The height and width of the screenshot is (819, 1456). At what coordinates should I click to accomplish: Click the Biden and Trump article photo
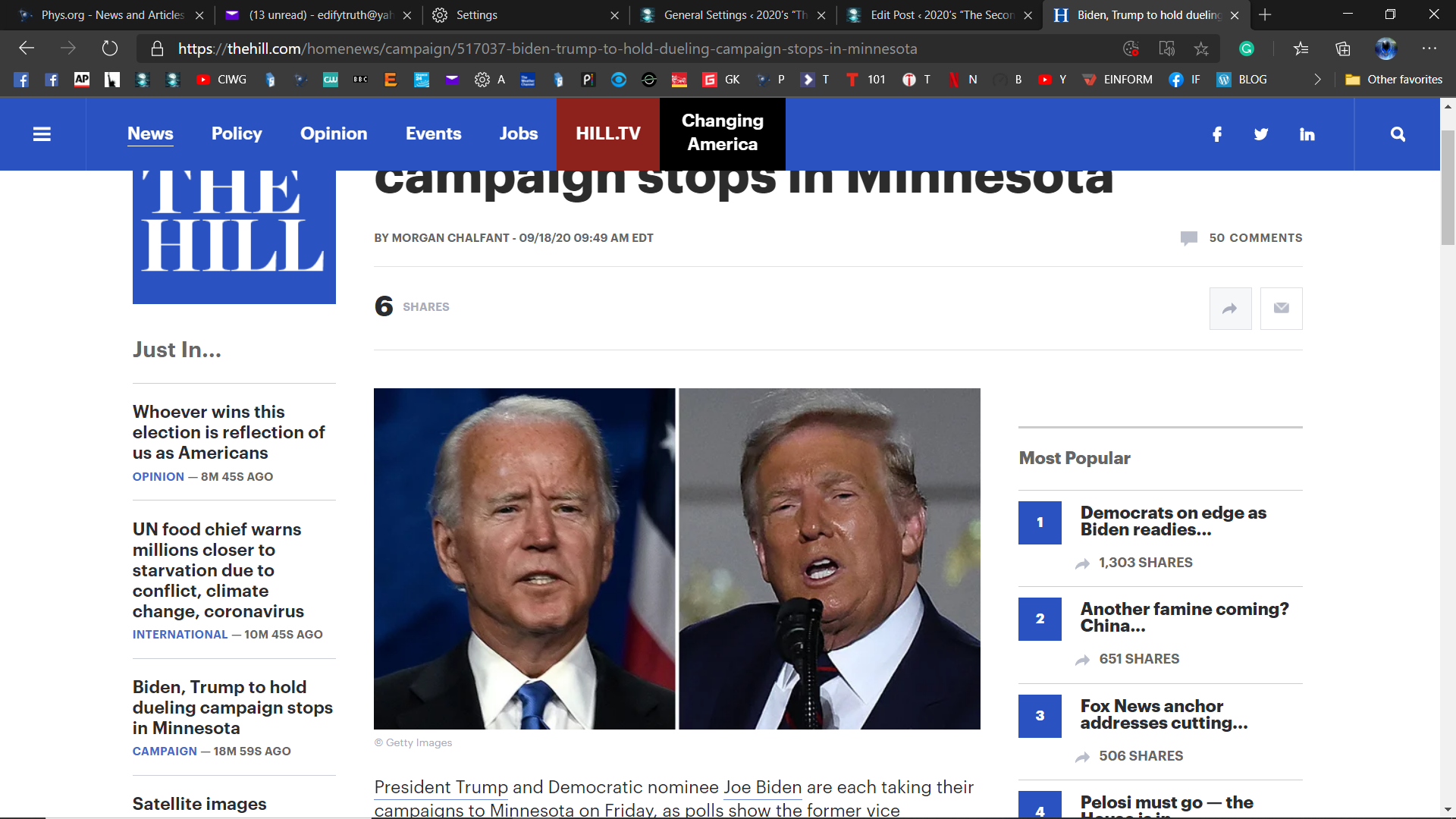pyautogui.click(x=676, y=558)
